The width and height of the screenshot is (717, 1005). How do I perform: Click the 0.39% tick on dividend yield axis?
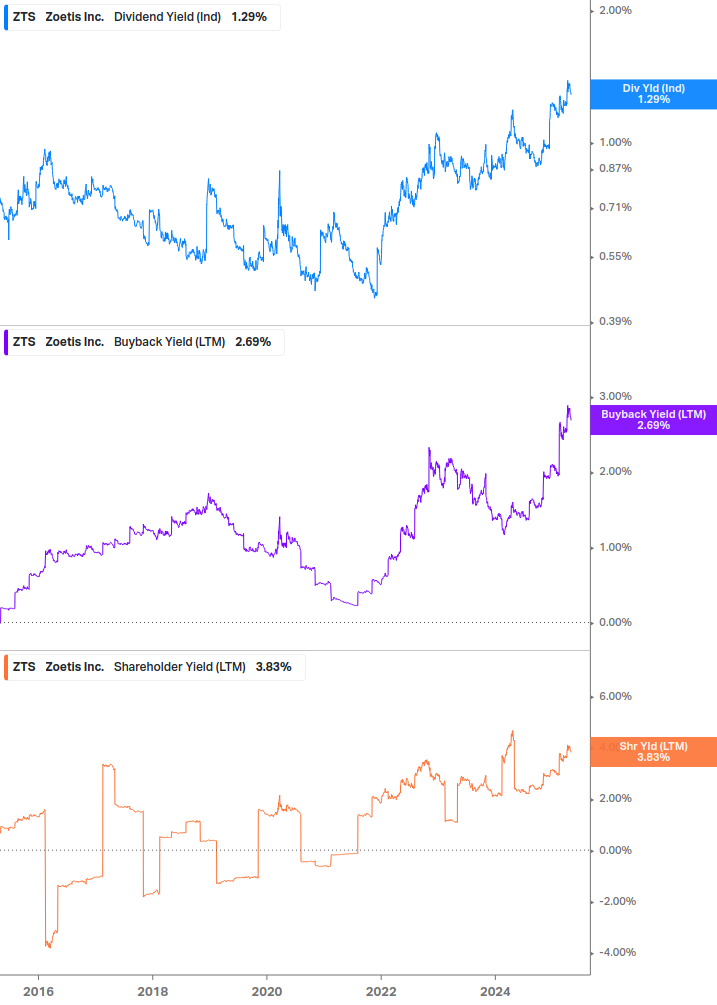615,321
